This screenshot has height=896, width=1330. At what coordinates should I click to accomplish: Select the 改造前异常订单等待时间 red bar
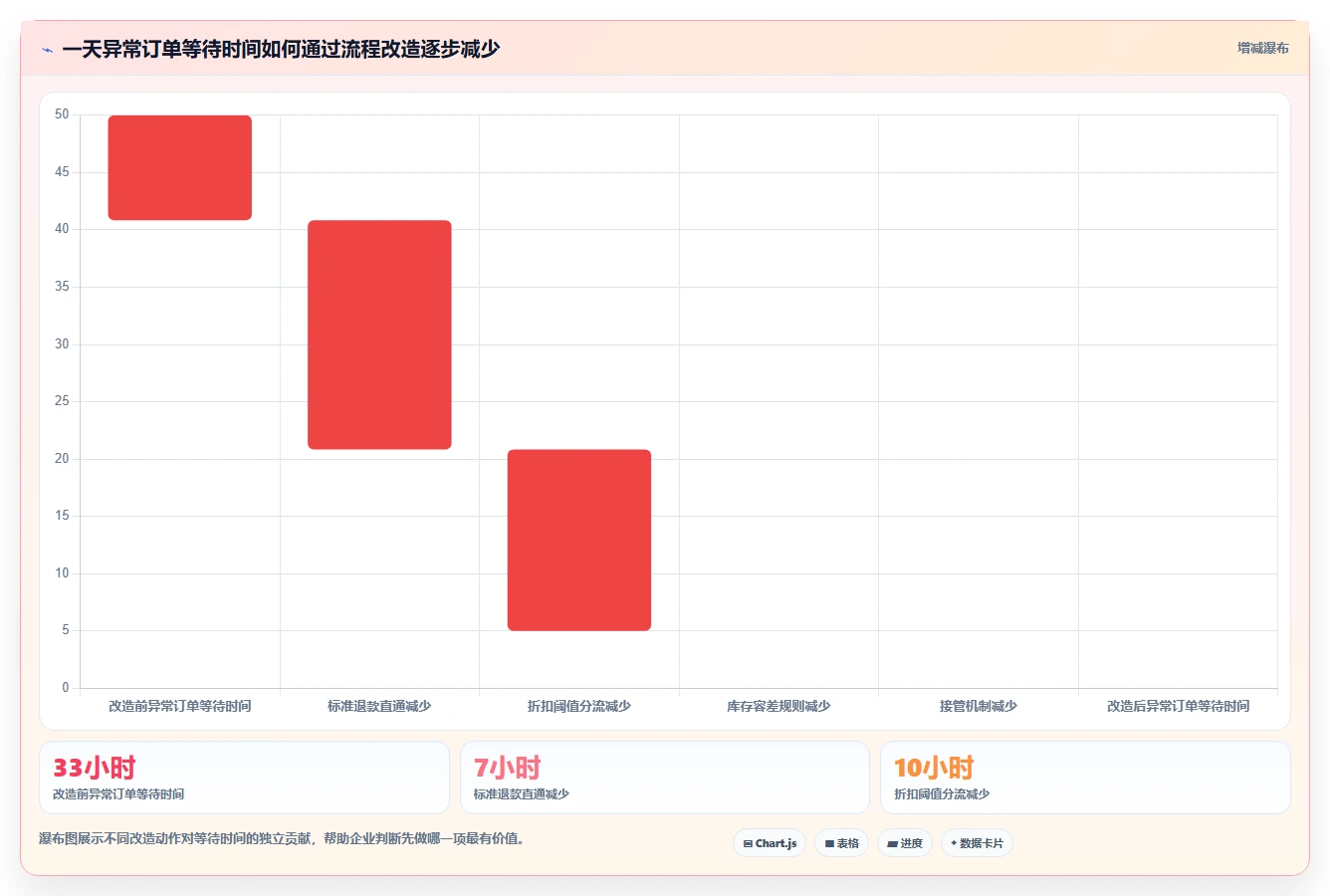coord(180,167)
